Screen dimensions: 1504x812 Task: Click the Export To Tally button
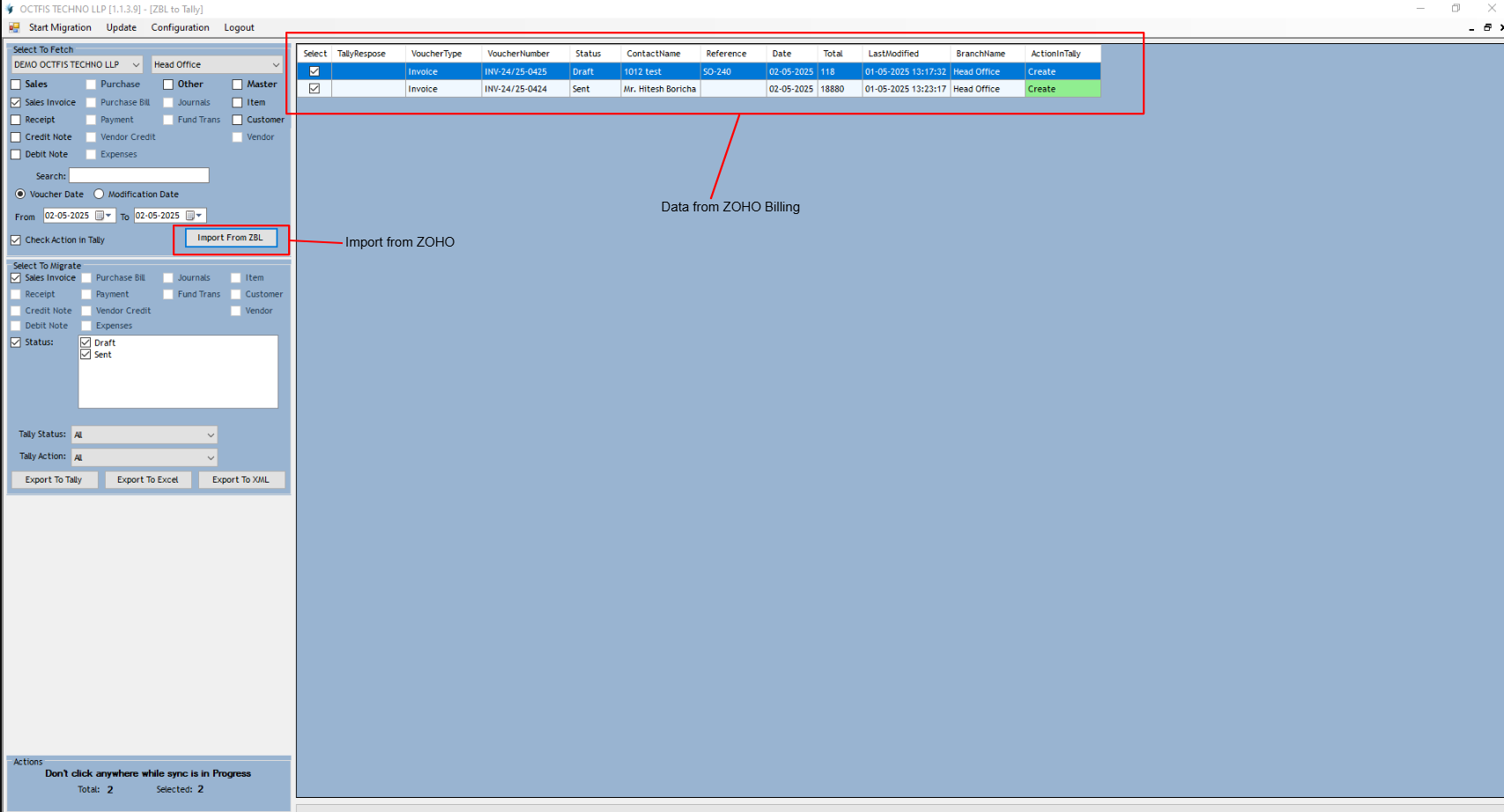click(x=54, y=480)
